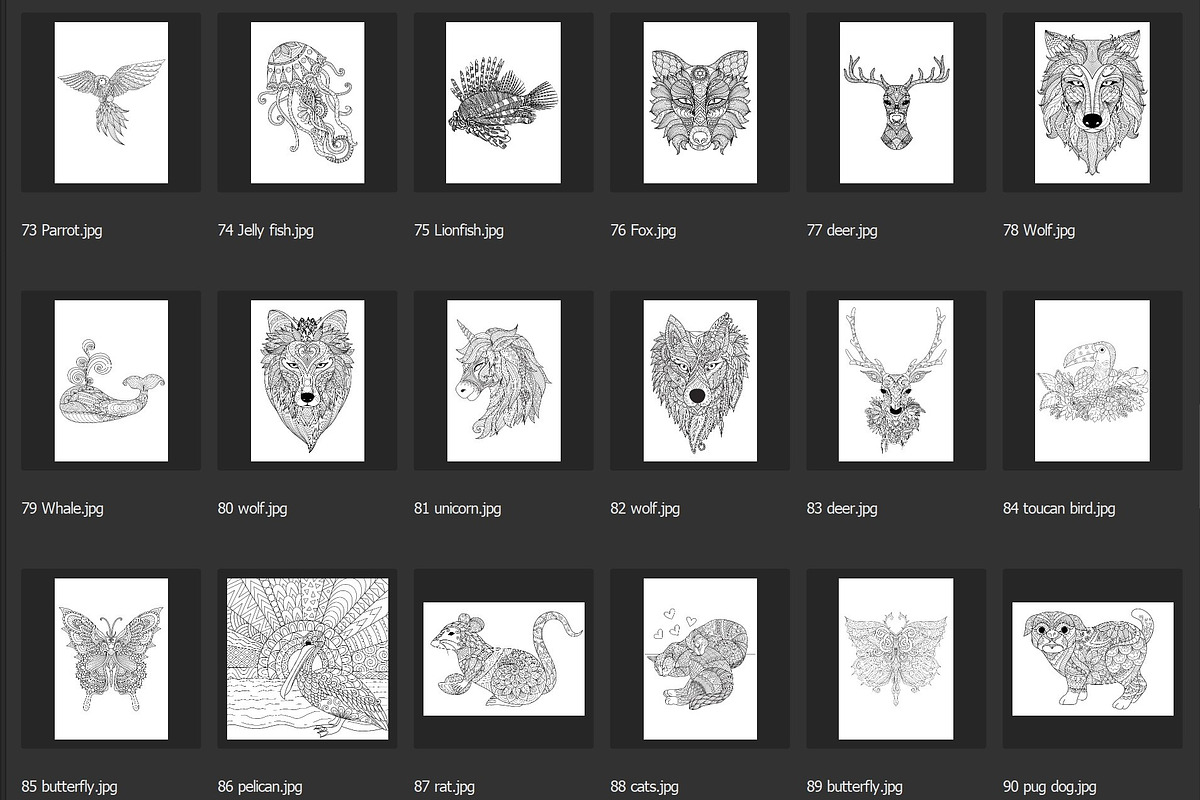Click the file name 73 Parrot.jpg
This screenshot has width=1200, height=800.
[62, 231]
